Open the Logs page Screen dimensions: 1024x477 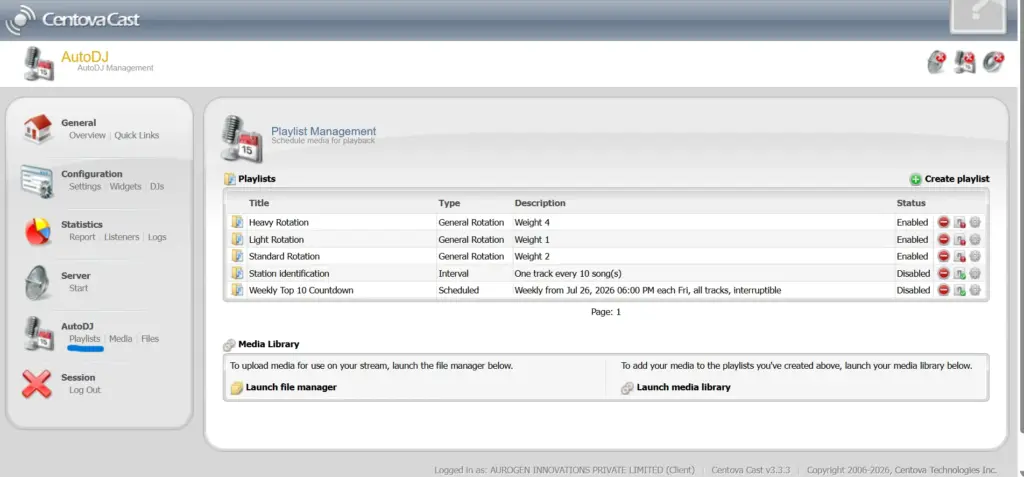tap(157, 237)
